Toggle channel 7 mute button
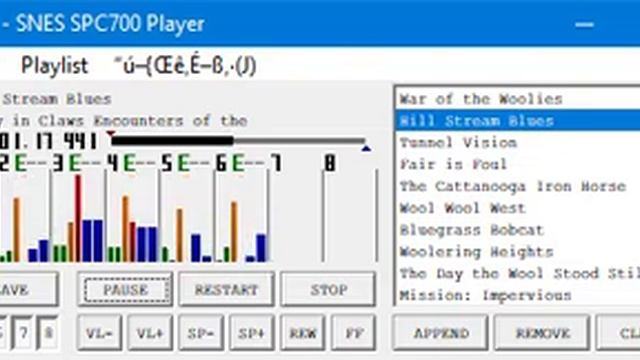640x360 pixels. click(x=23, y=333)
